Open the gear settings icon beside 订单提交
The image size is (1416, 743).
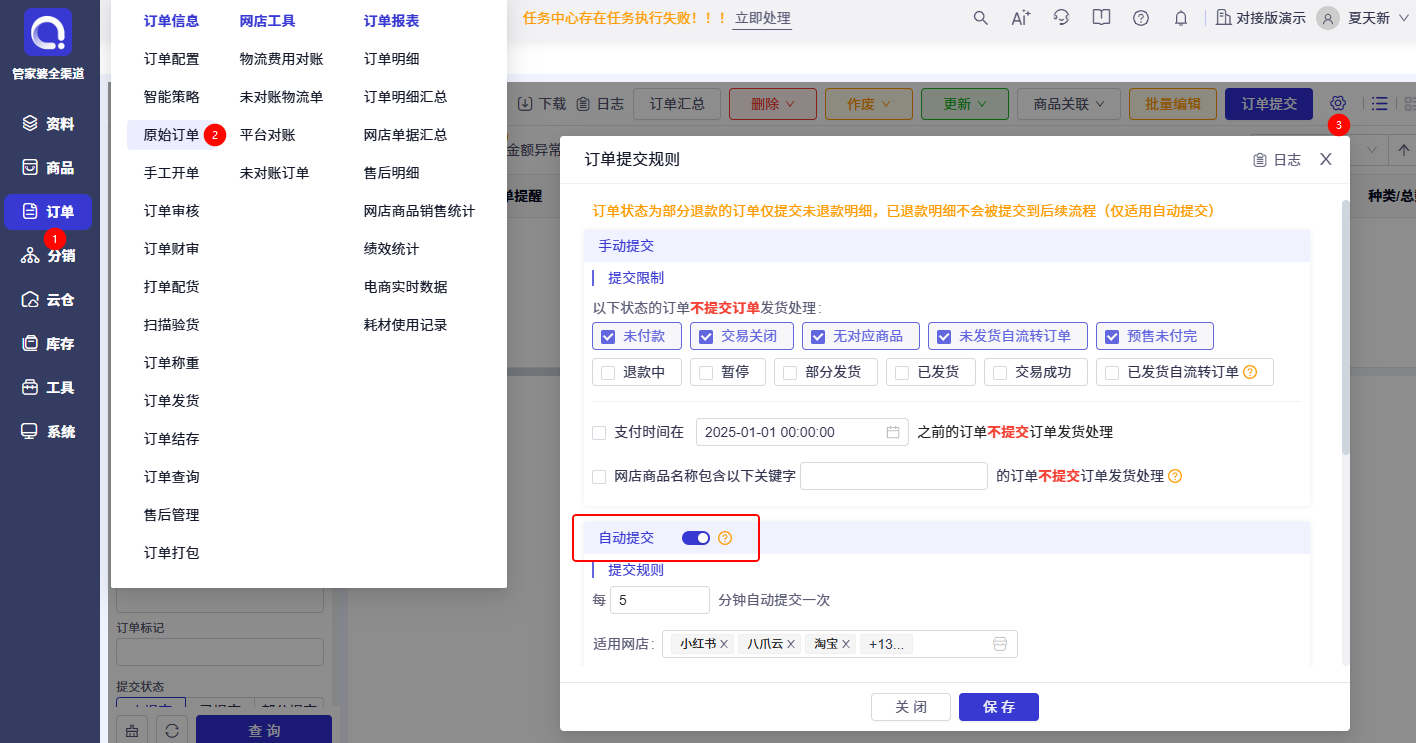[1338, 103]
